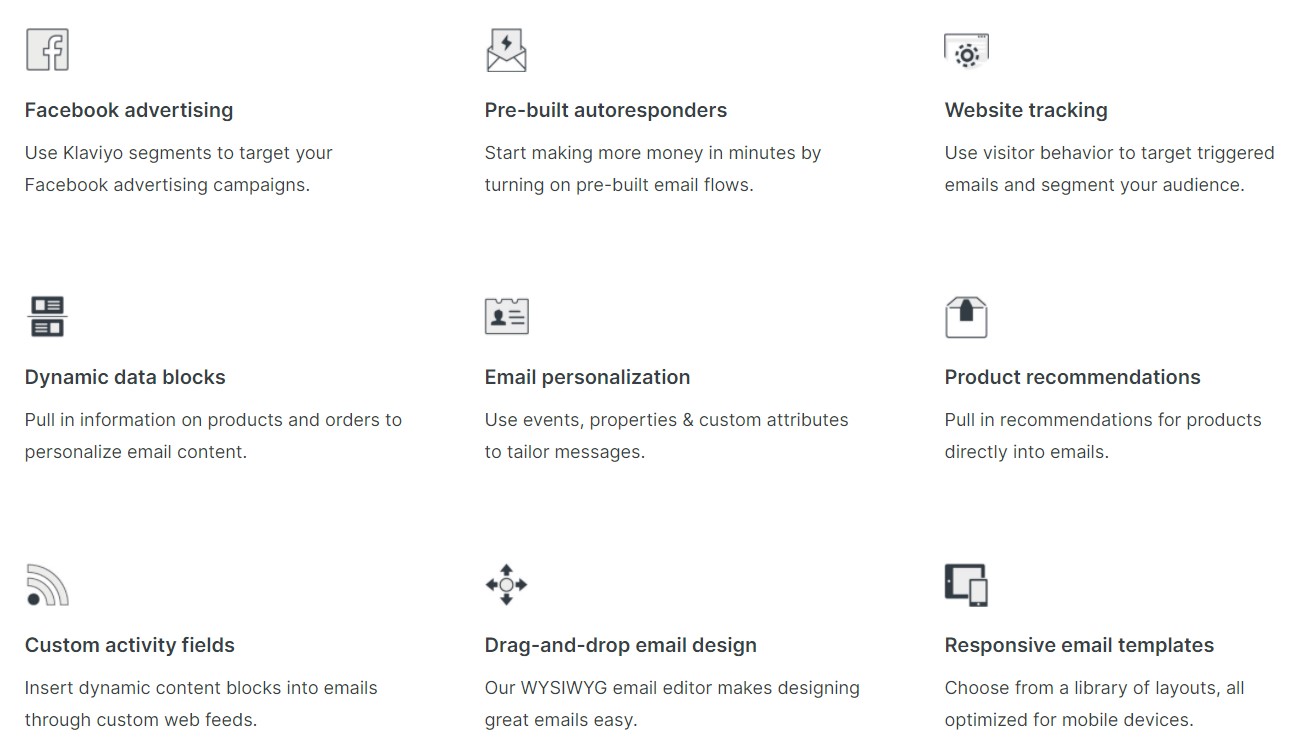Click the website tracking gear icon
This screenshot has height=750, width=1298.
(966, 51)
